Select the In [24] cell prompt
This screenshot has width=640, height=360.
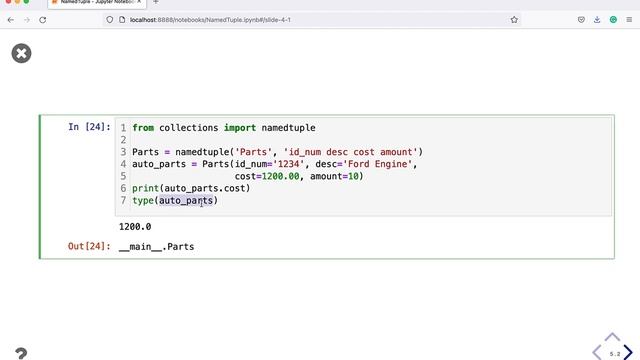[x=89, y=127]
